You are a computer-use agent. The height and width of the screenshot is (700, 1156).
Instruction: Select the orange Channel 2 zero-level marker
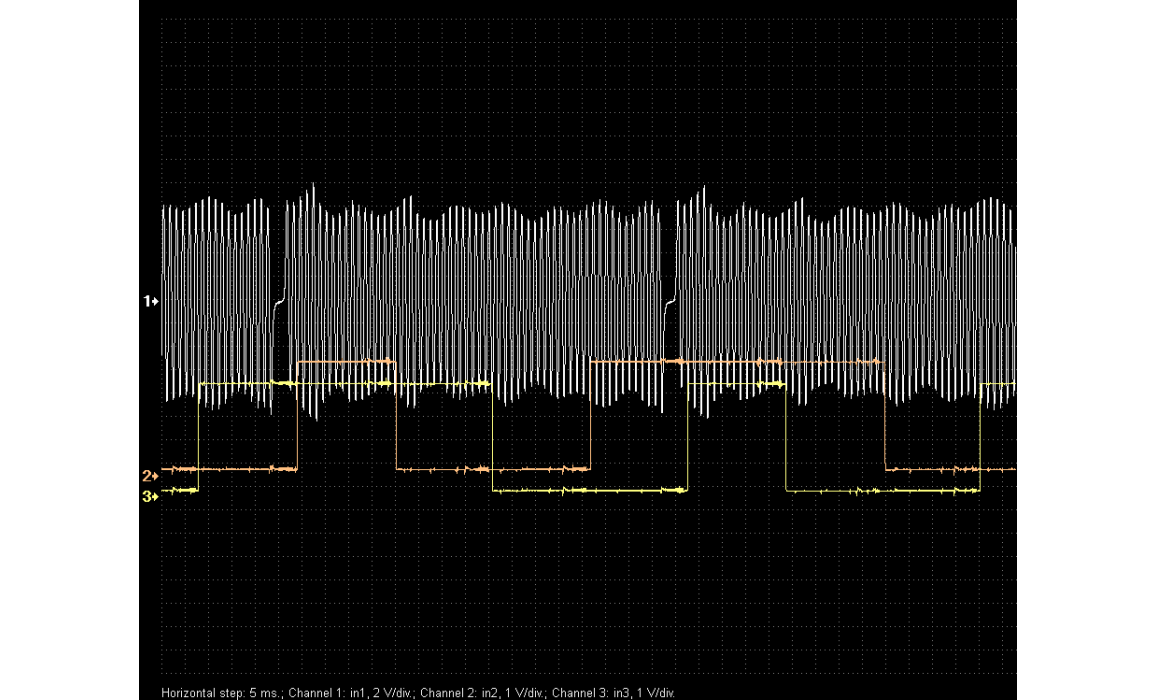(151, 475)
